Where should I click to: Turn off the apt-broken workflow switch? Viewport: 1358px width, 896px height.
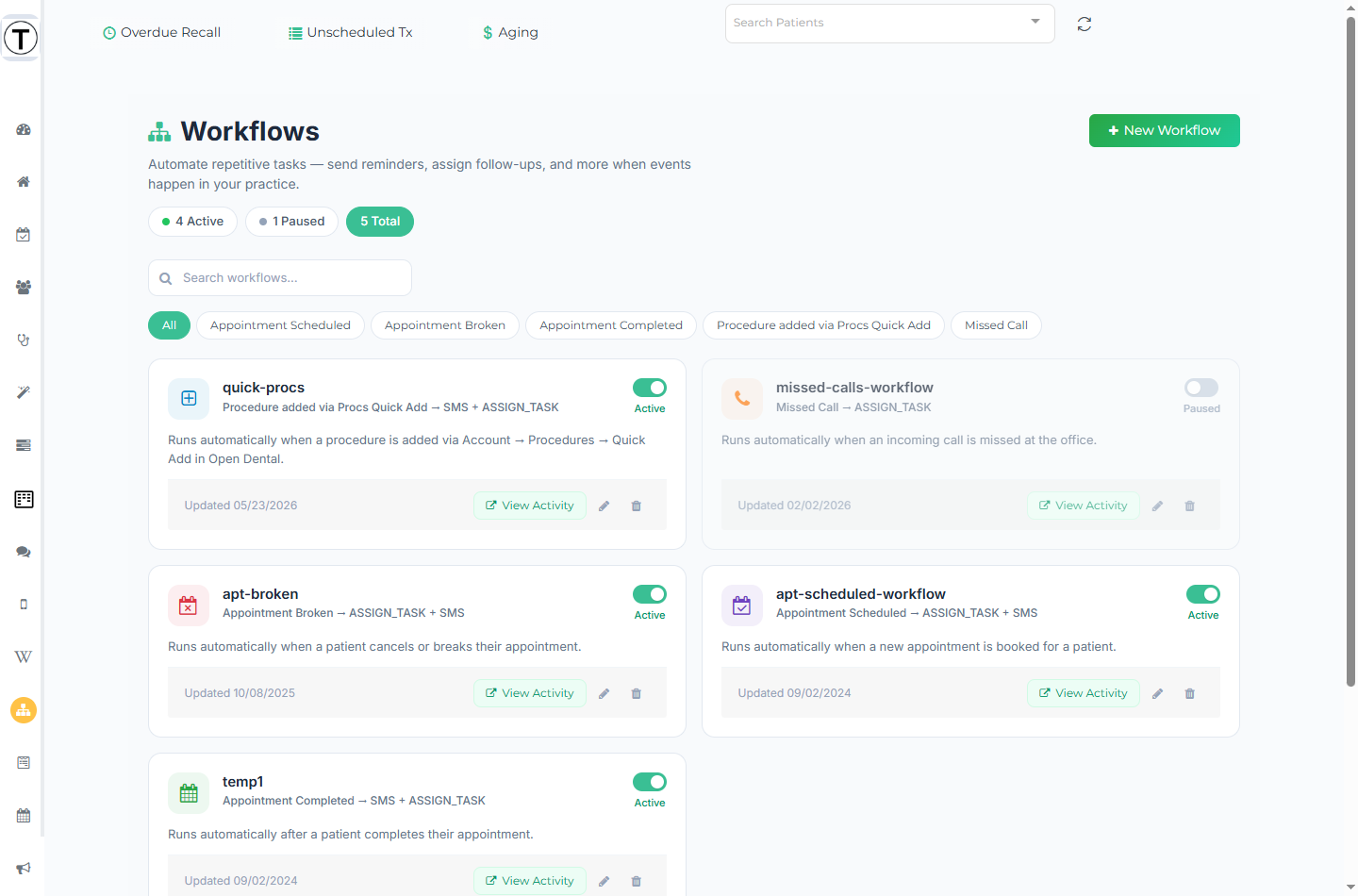click(x=650, y=594)
